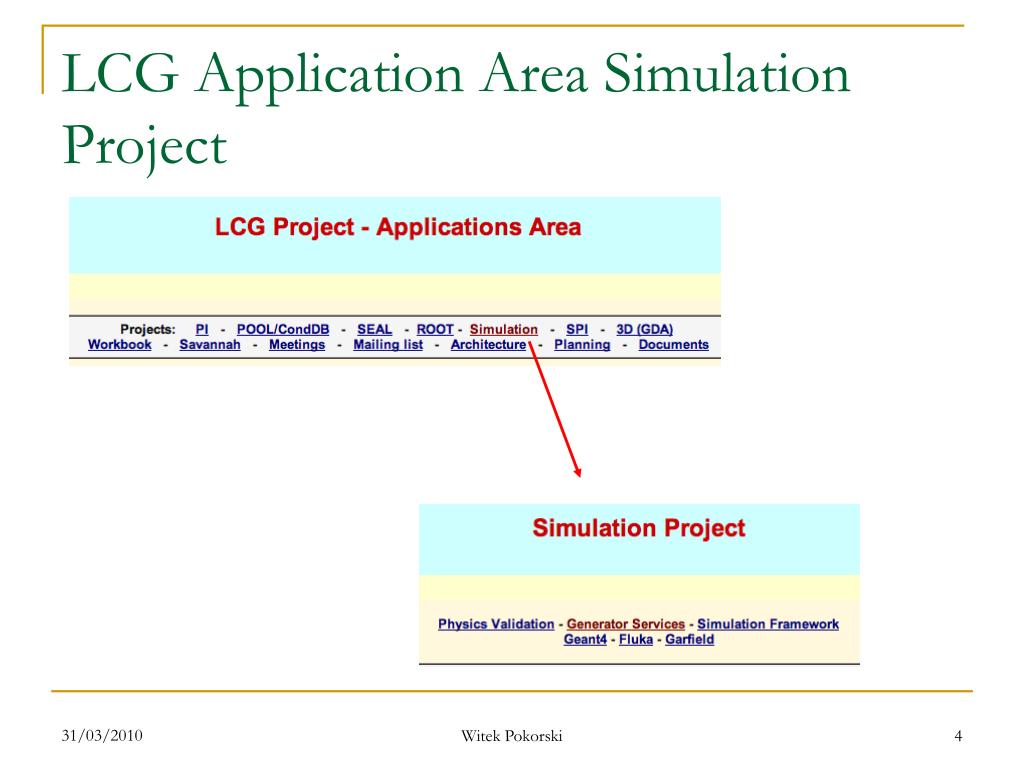The image size is (1024, 768).
Task: Click the 'LCG Project - Applications Area' heading
Action: (x=398, y=227)
